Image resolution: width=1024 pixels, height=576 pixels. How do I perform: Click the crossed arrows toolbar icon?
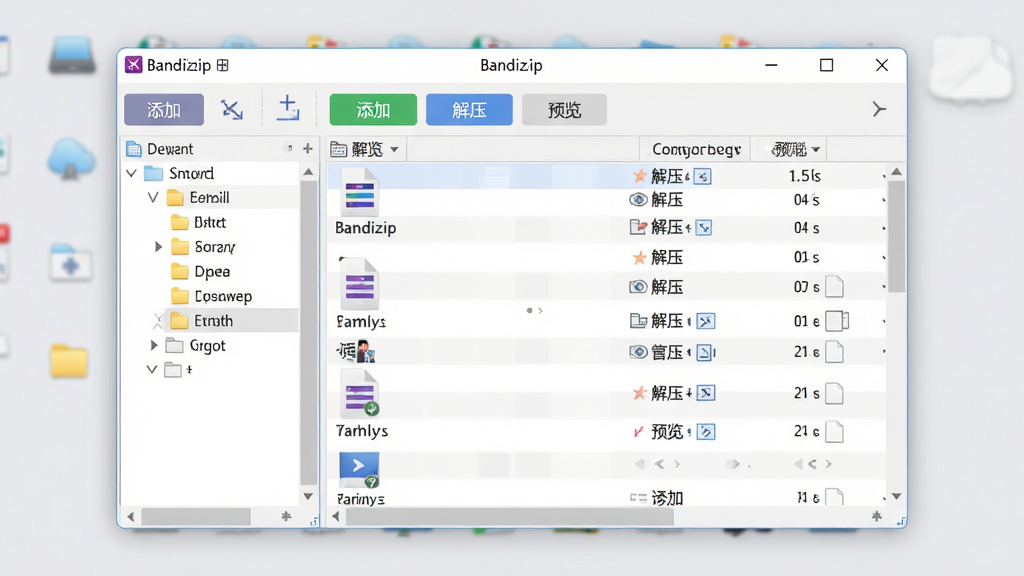[x=232, y=109]
